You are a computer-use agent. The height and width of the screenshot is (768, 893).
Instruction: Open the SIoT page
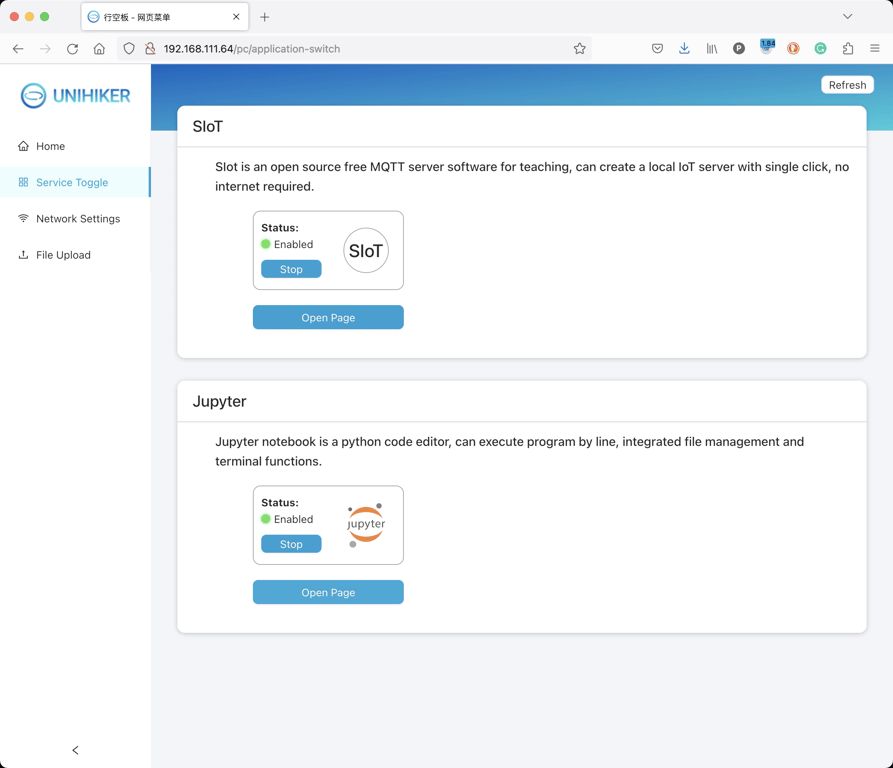(328, 317)
